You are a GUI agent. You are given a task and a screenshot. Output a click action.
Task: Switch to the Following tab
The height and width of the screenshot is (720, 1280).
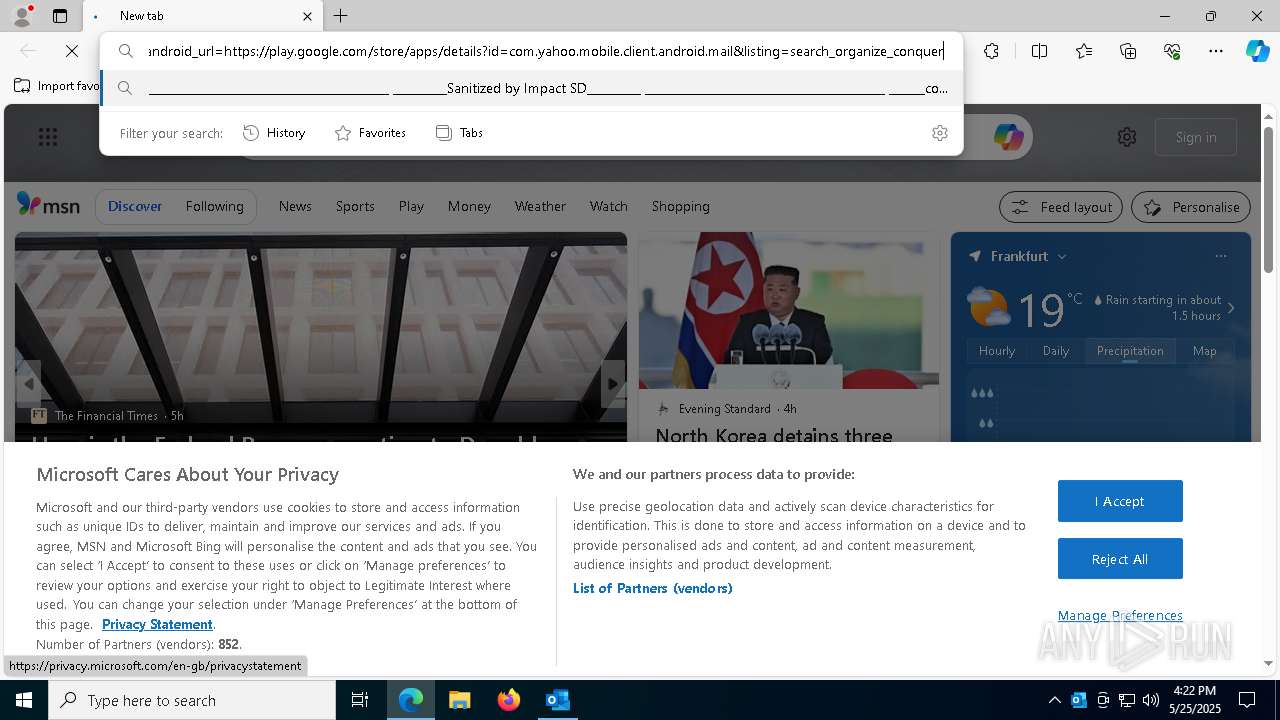(x=214, y=206)
